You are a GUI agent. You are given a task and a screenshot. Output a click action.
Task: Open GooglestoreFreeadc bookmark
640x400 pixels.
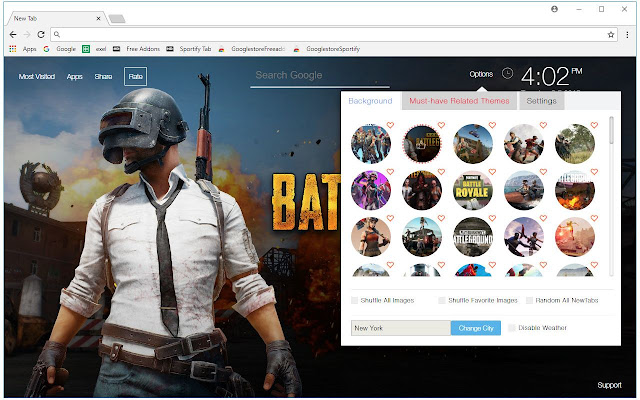point(251,49)
